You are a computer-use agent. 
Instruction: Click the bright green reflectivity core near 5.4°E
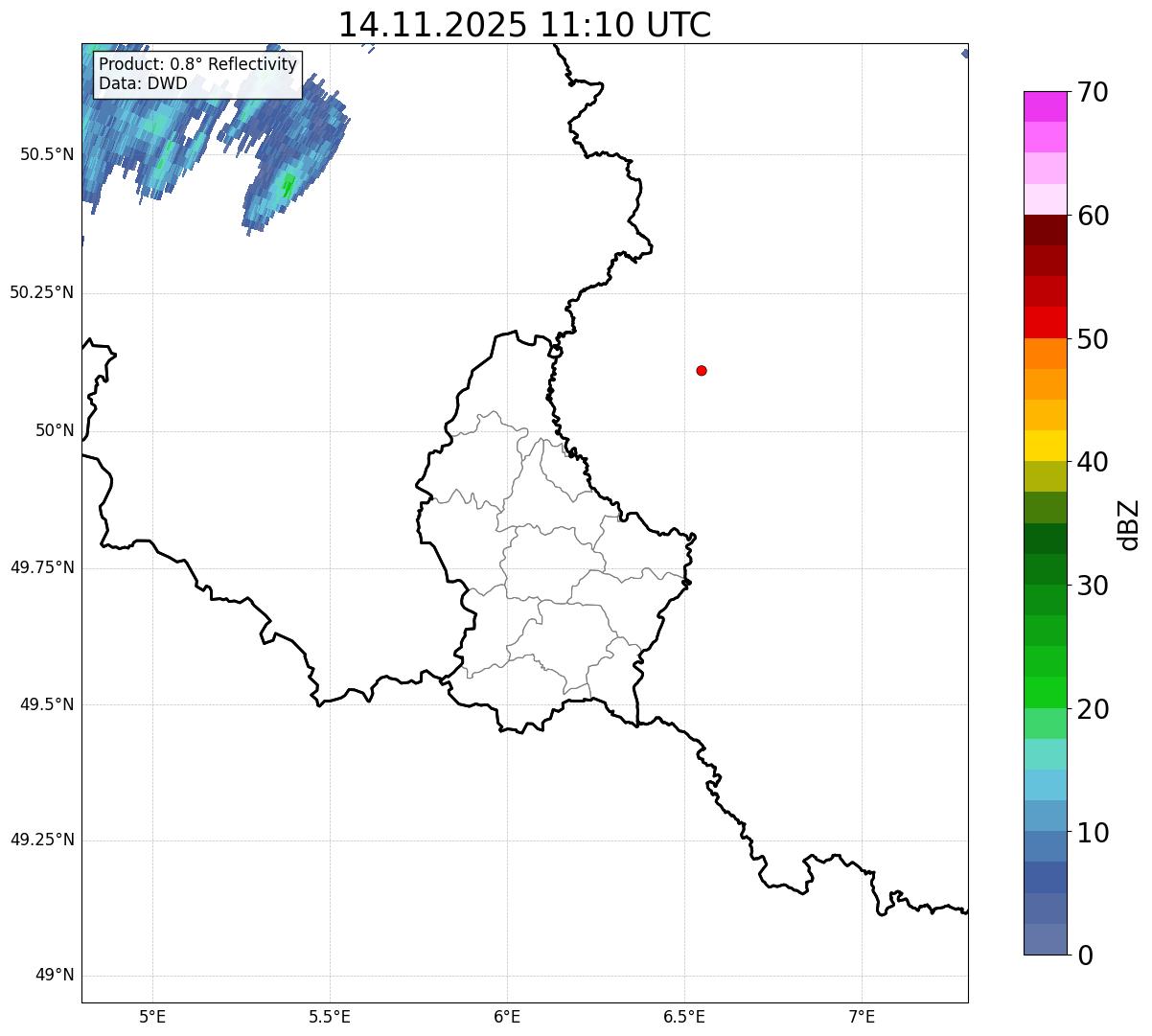288,185
